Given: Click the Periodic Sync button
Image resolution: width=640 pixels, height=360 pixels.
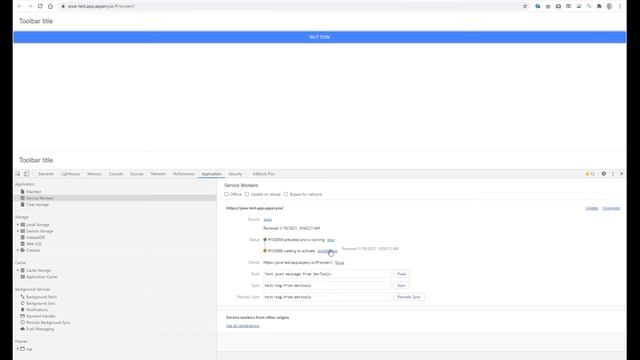Looking at the screenshot, I should point(409,297).
